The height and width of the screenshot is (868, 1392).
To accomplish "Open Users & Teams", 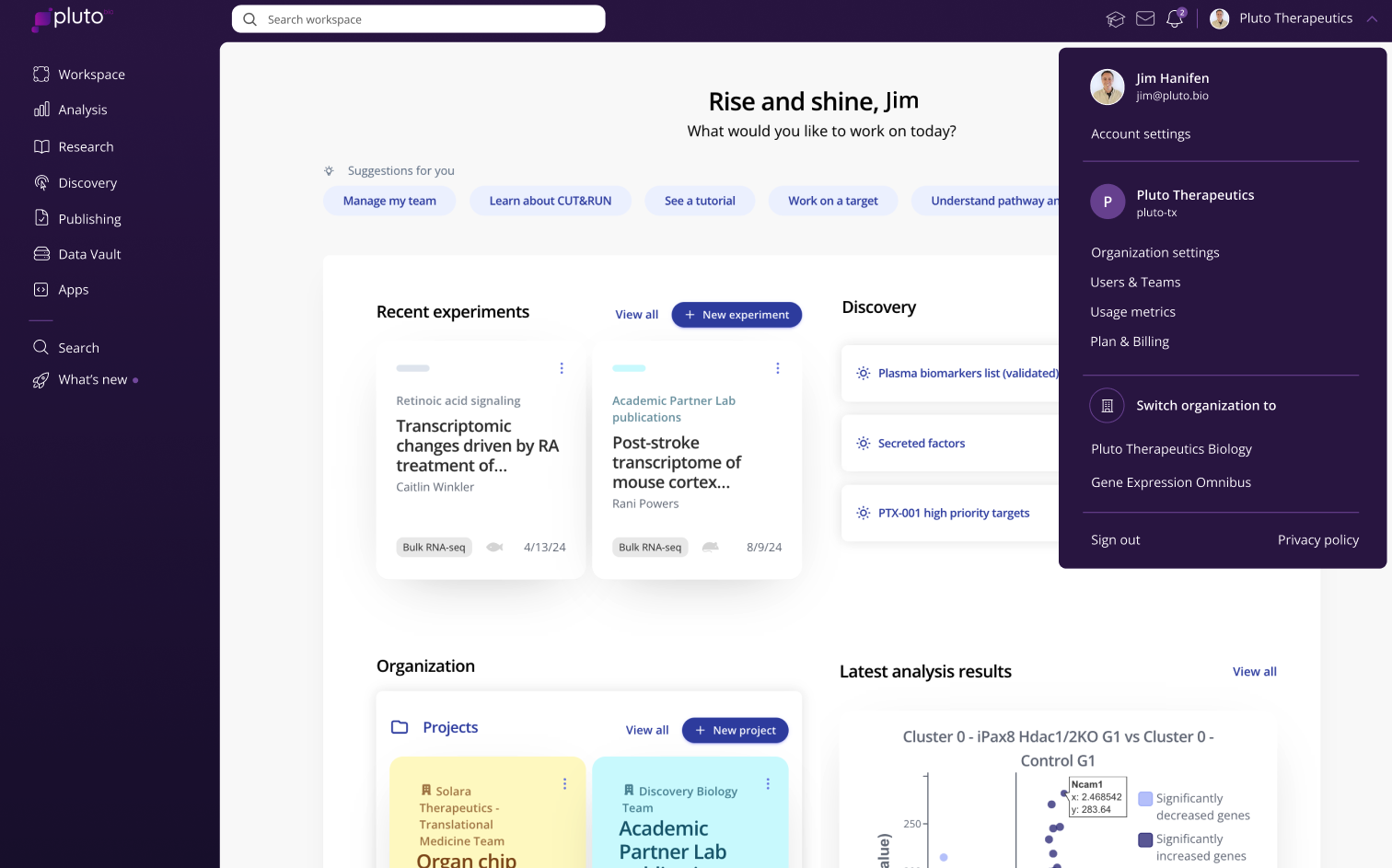I will click(1135, 282).
